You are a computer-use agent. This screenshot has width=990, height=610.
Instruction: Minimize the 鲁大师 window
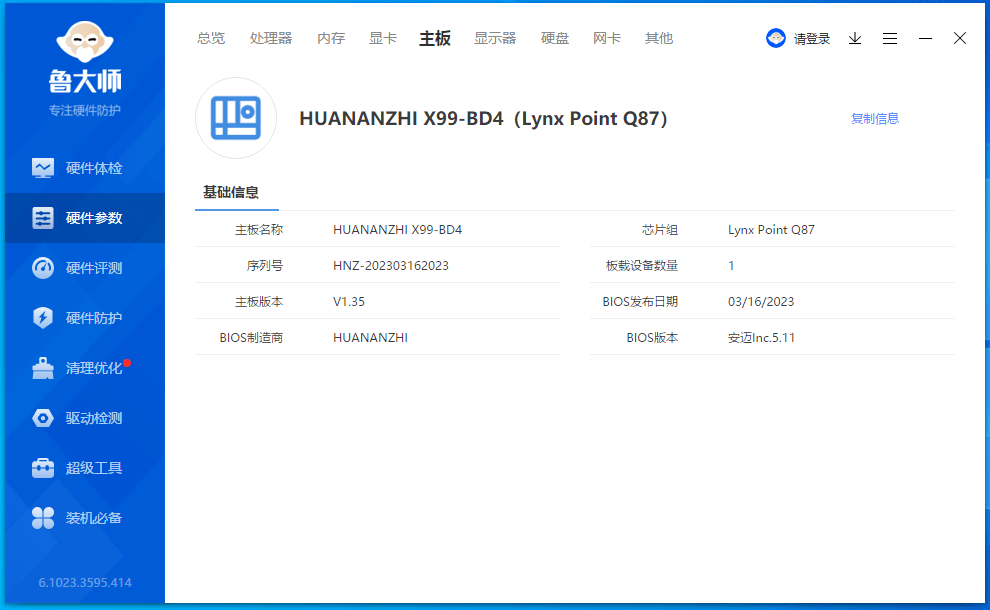(925, 39)
